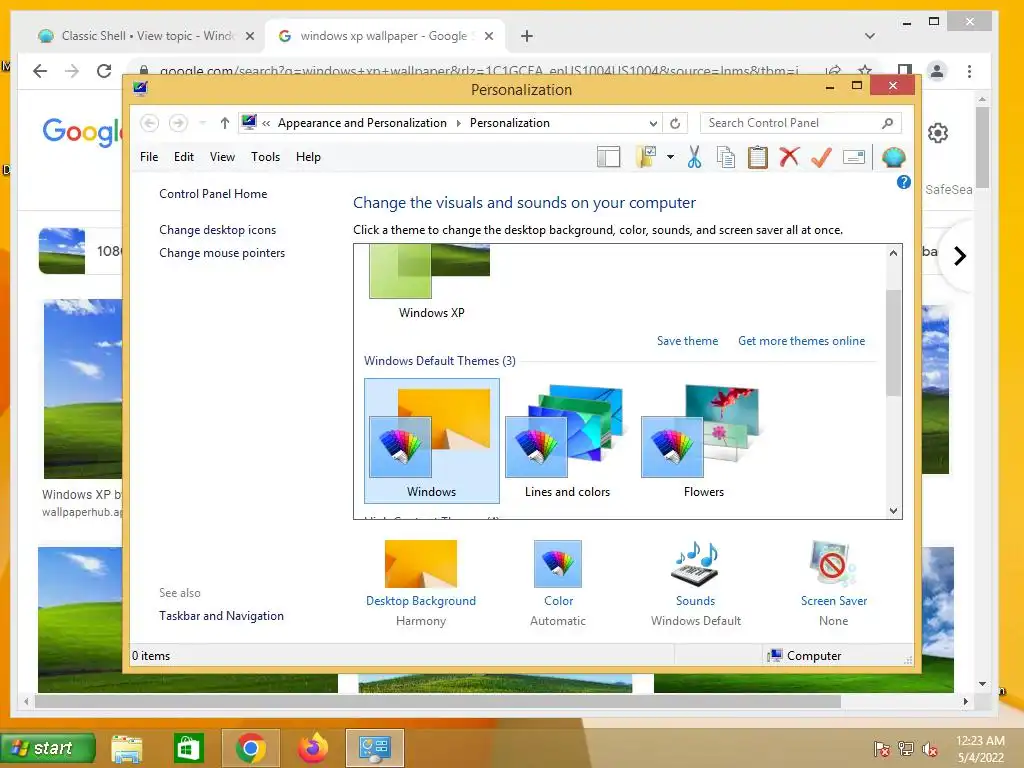Open Change mouse pointers link

pyautogui.click(x=222, y=253)
